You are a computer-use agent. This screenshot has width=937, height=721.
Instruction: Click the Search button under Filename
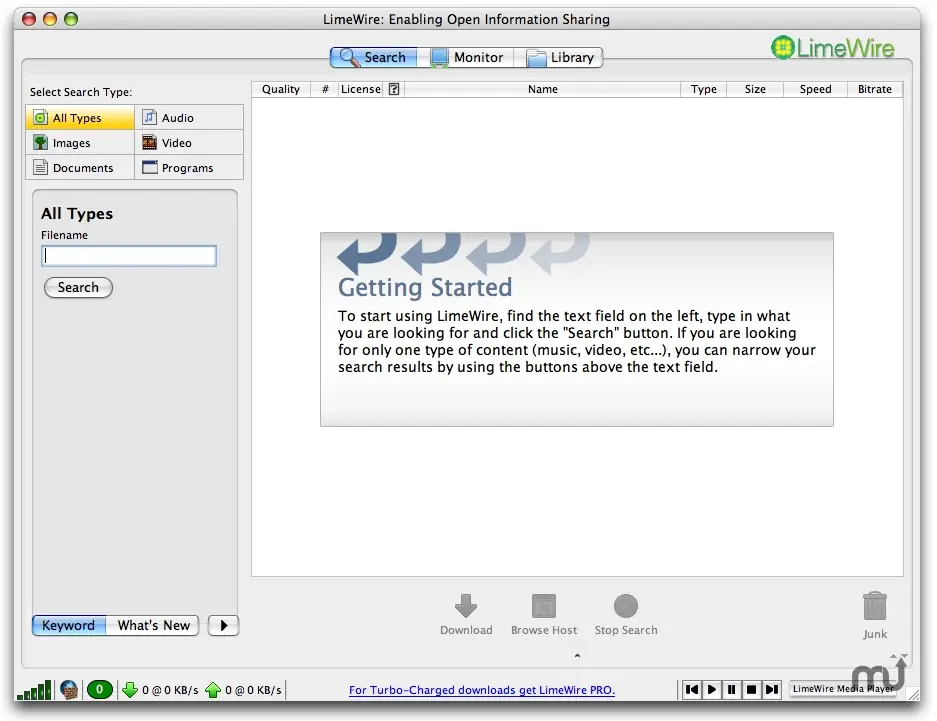78,287
